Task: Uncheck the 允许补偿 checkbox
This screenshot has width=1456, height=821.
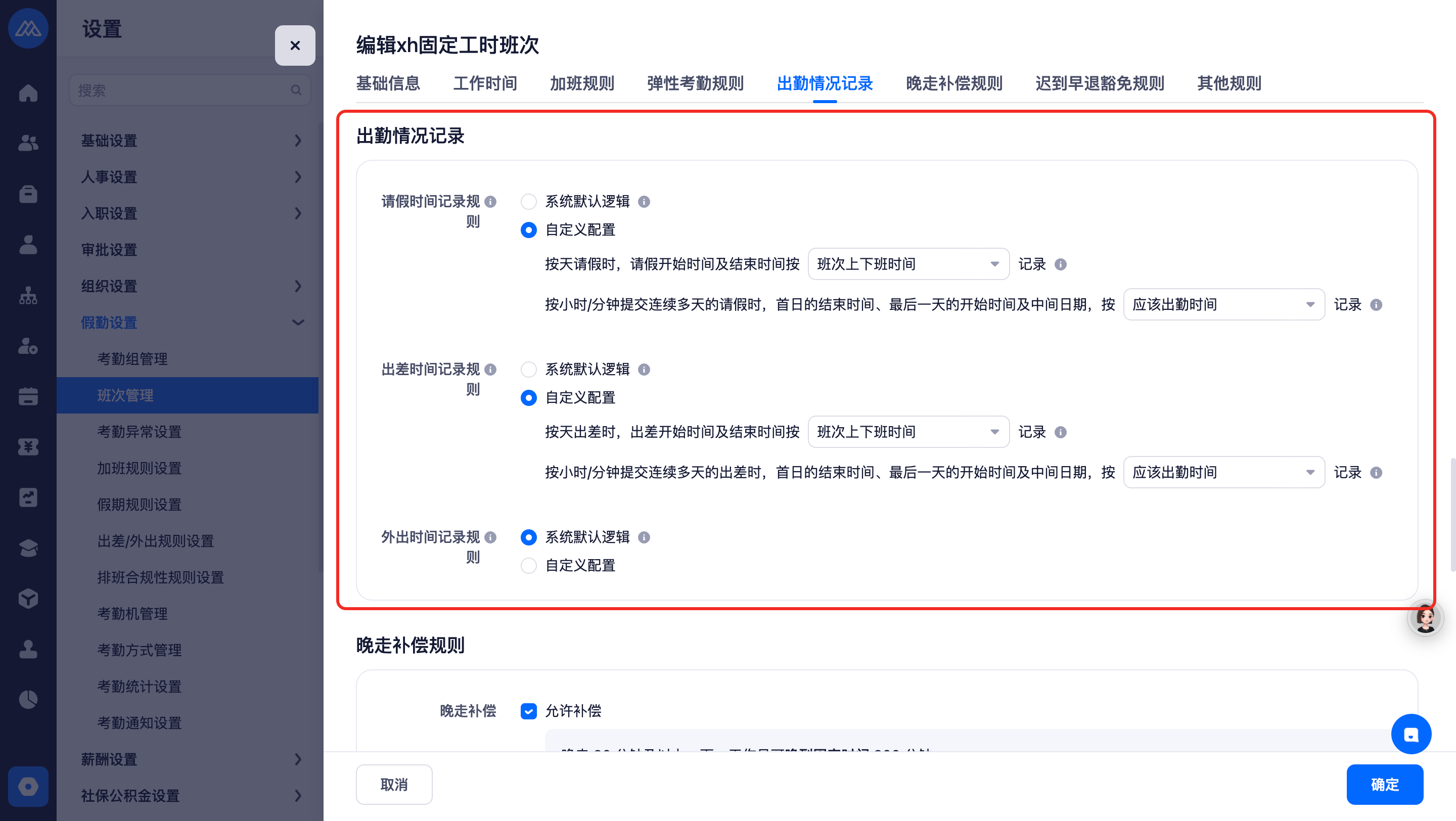Action: tap(528, 711)
